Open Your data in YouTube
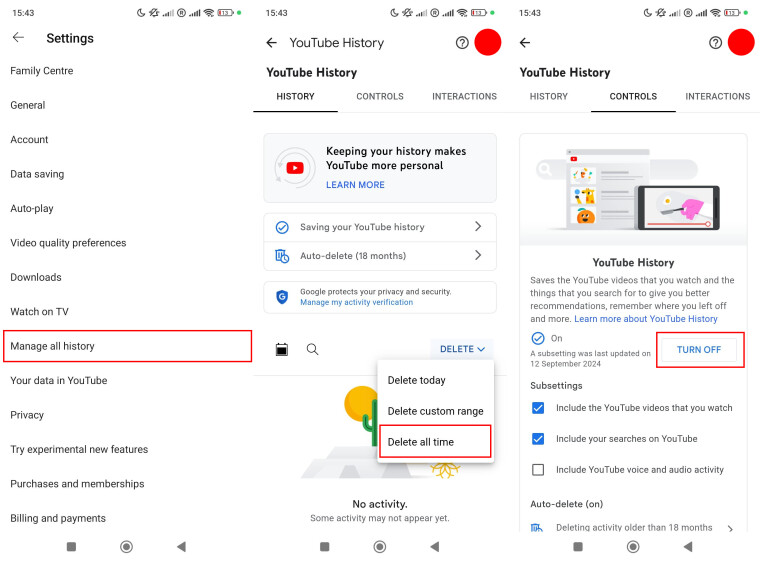Image resolution: width=760 pixels, height=562 pixels. point(126,381)
